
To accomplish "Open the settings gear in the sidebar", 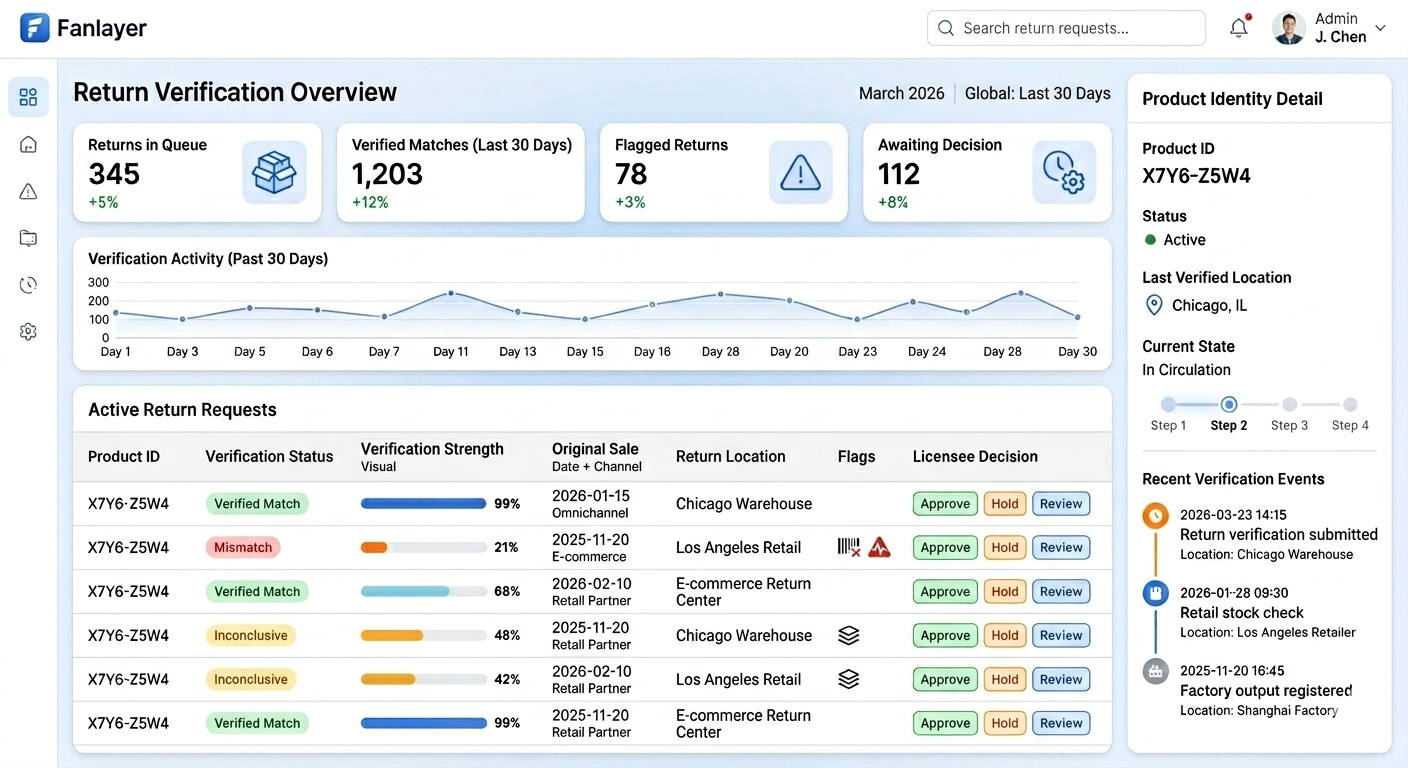I will tap(28, 331).
